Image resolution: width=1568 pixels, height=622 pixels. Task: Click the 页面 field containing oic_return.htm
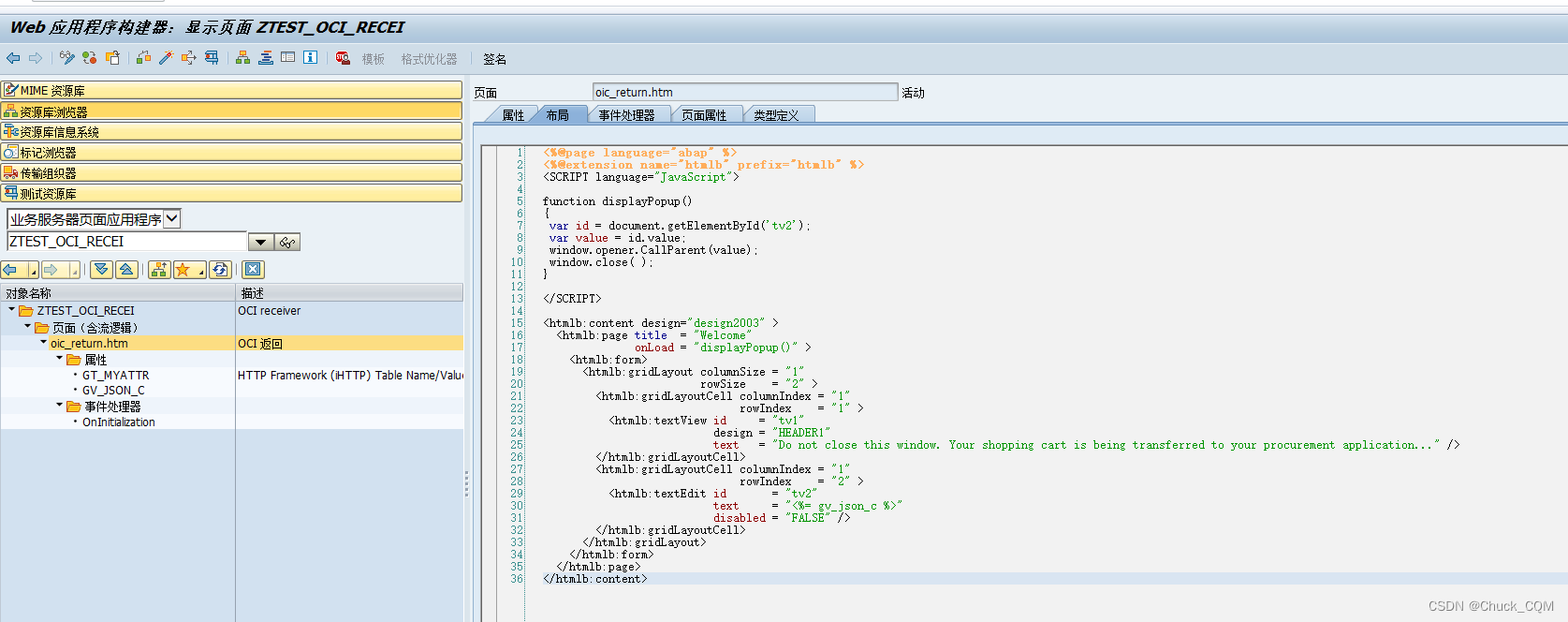click(745, 92)
